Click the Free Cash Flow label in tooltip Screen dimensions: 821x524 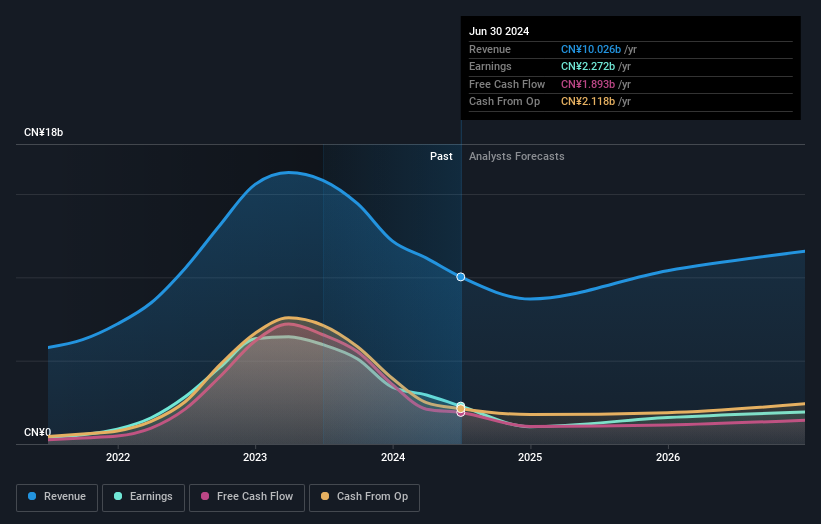click(507, 84)
